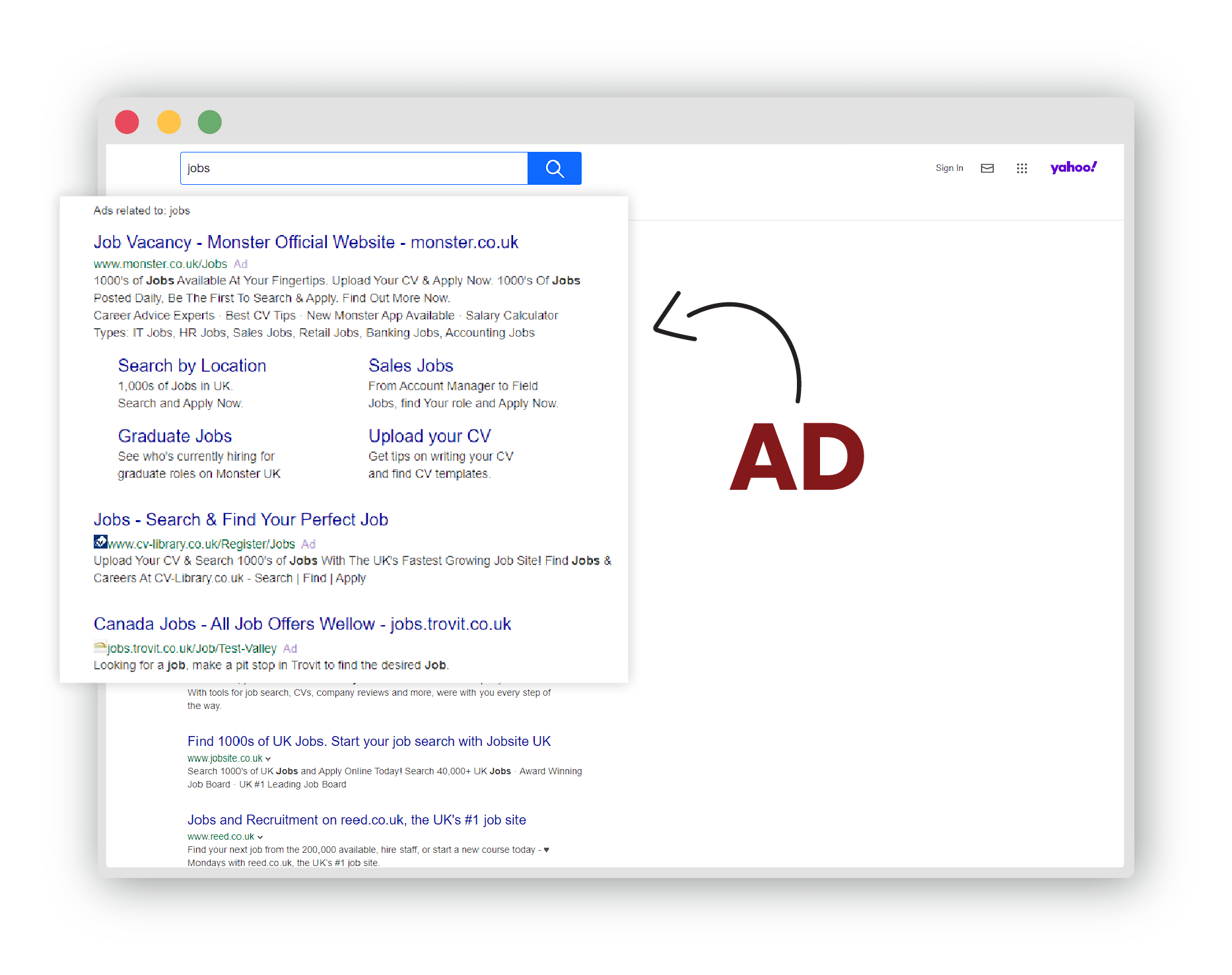
Task: Open 'Upload your CV' sitelink
Action: pyautogui.click(x=430, y=436)
